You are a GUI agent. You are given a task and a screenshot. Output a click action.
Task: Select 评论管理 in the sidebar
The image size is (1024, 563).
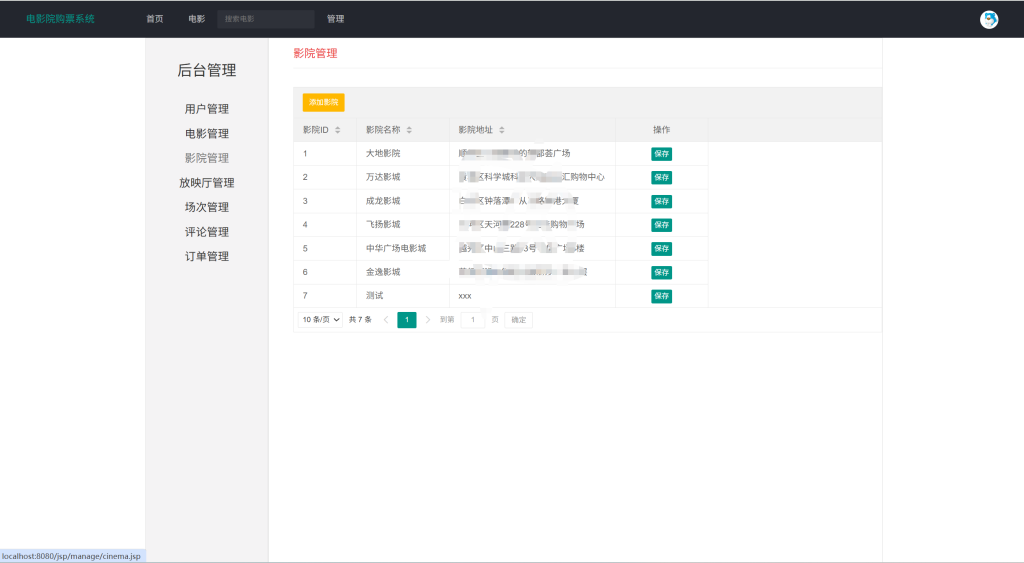click(206, 232)
